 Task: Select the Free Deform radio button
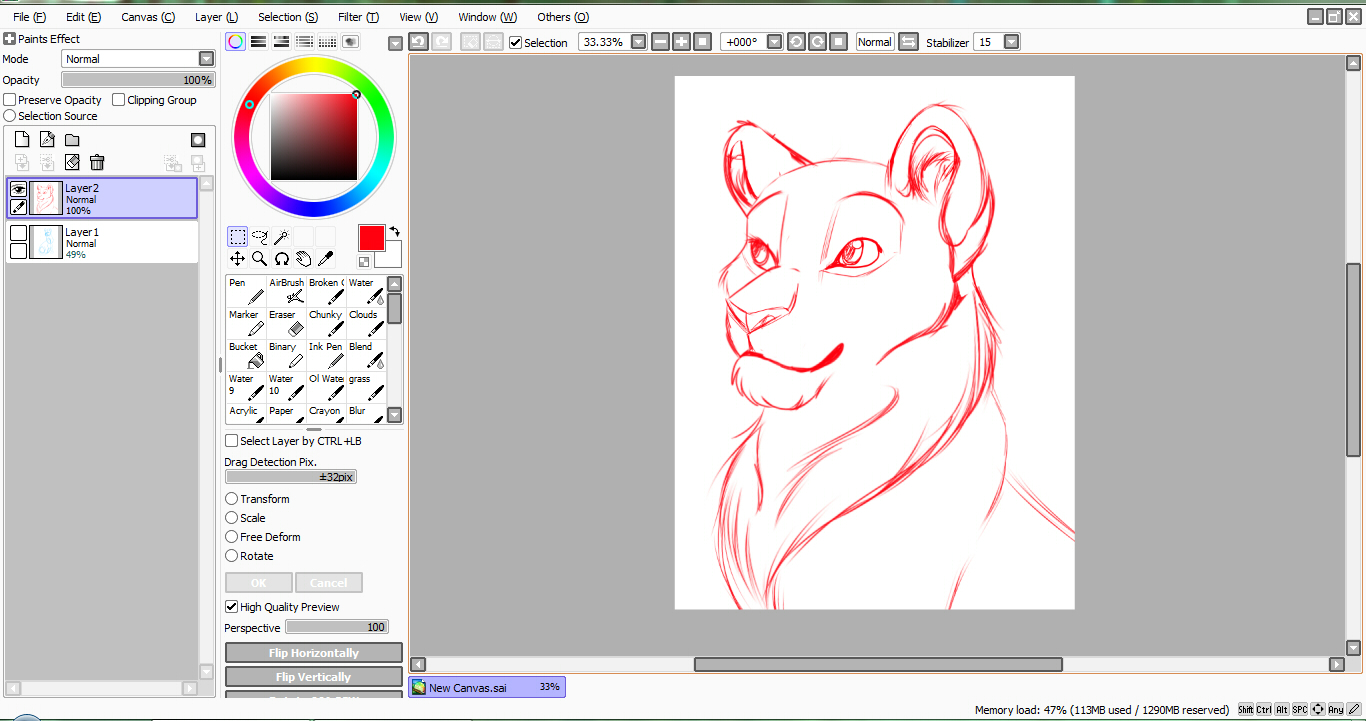232,537
